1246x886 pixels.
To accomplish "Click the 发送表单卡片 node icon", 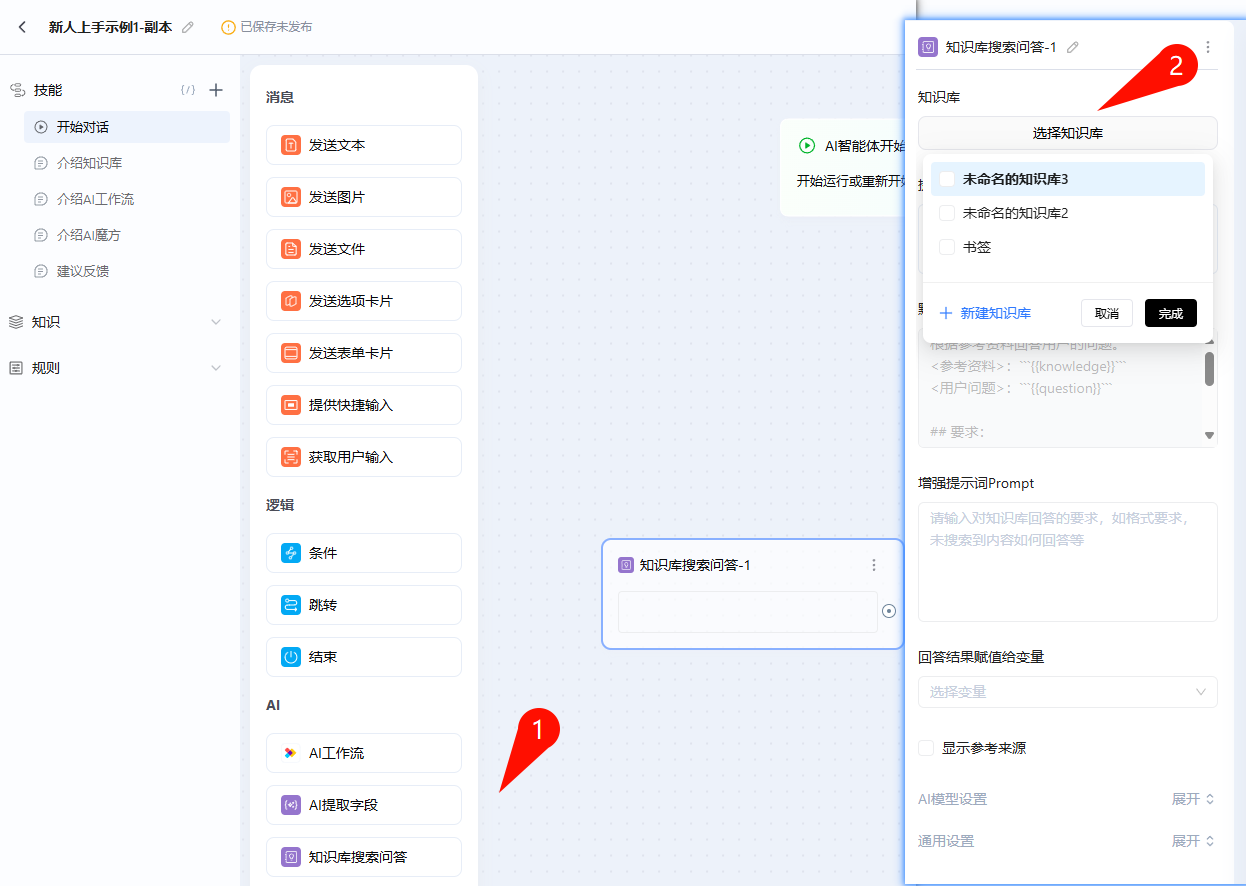I will pos(291,353).
